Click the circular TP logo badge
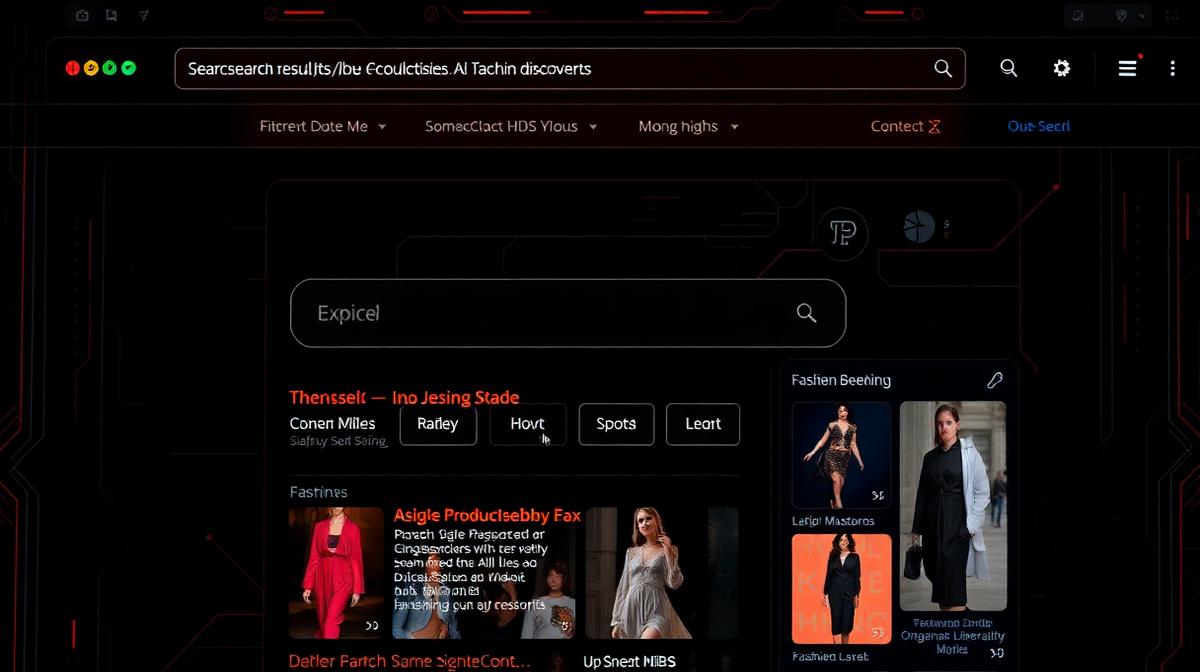1200x672 pixels. pyautogui.click(x=843, y=234)
